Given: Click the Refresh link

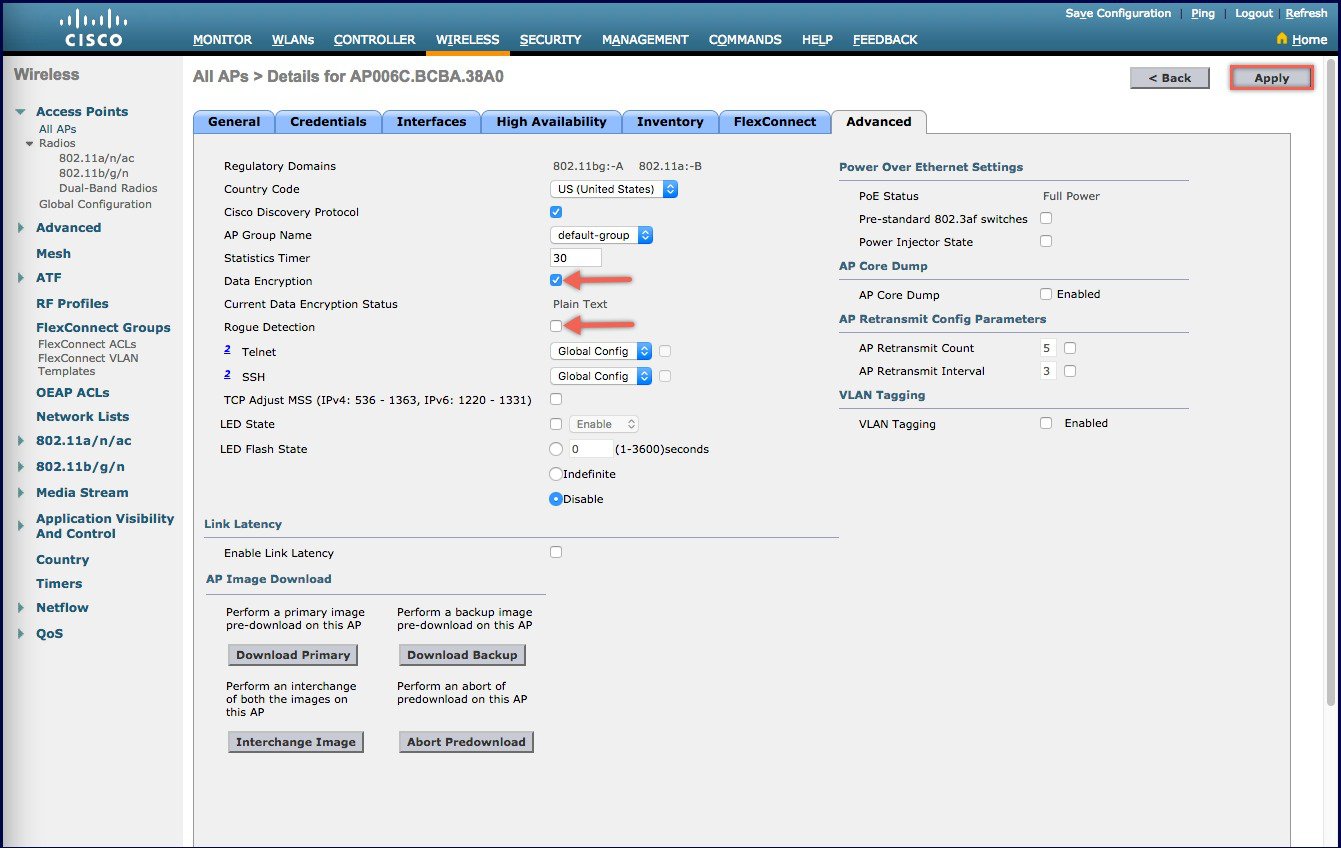Looking at the screenshot, I should 1306,14.
